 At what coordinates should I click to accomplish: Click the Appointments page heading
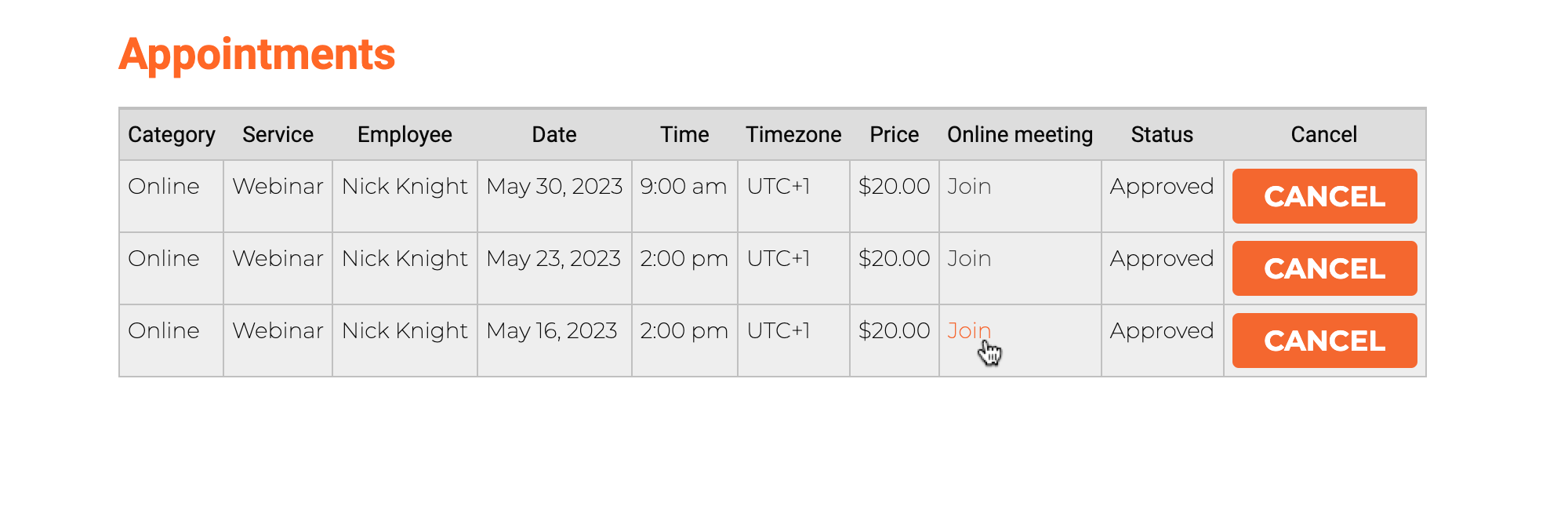pos(257,55)
